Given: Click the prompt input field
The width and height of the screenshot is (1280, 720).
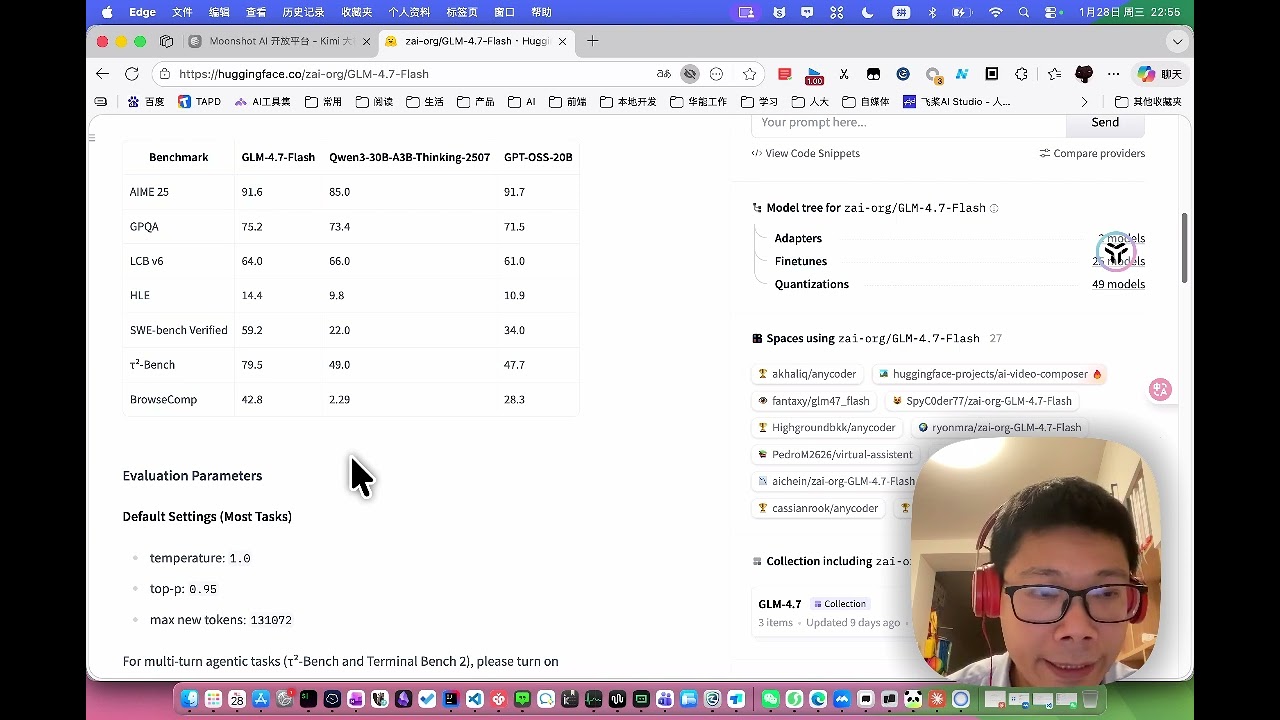Looking at the screenshot, I should click(x=908, y=122).
